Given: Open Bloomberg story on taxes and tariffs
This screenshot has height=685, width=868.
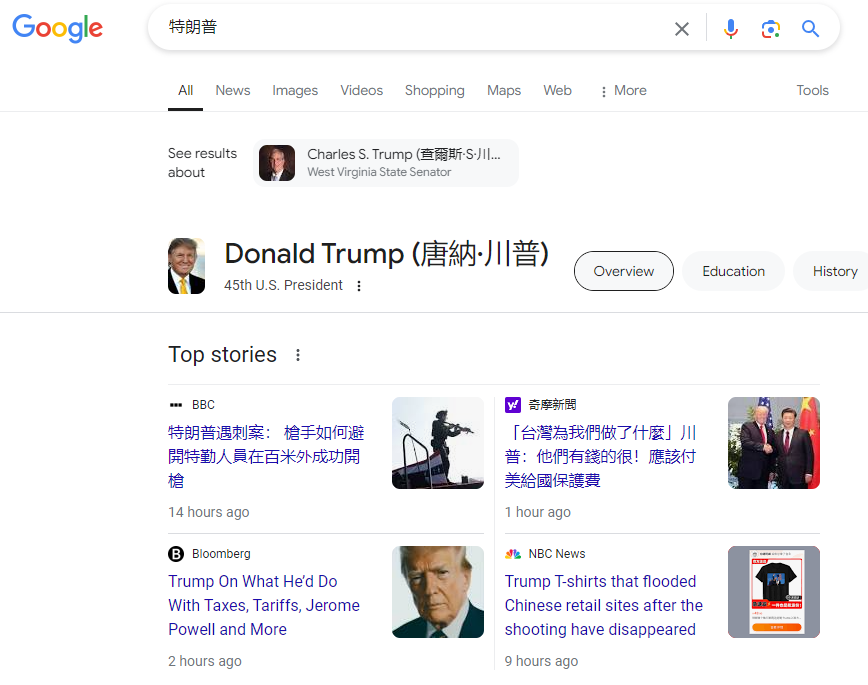Looking at the screenshot, I should [x=265, y=605].
